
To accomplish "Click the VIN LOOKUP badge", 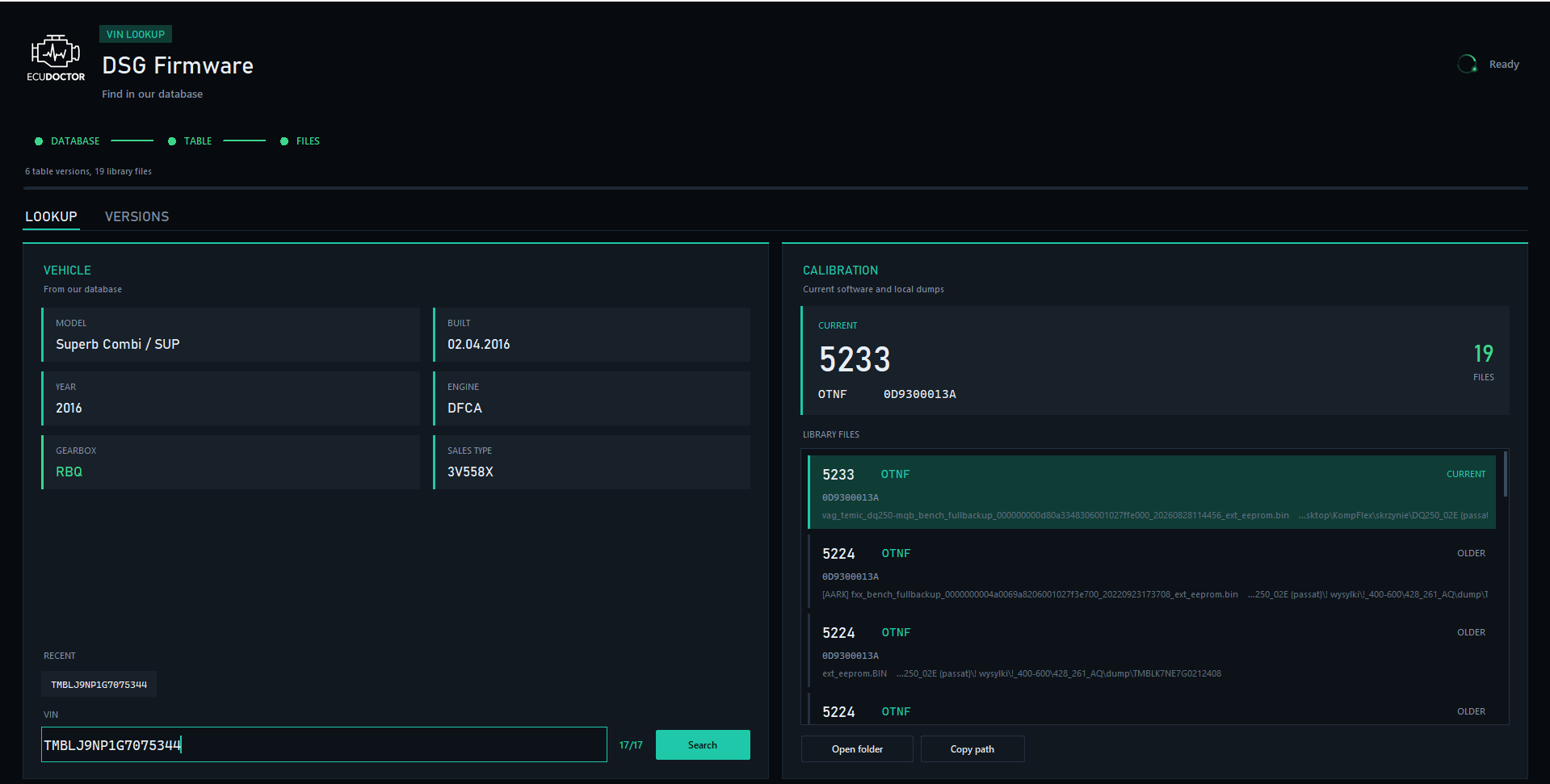I will (x=136, y=34).
